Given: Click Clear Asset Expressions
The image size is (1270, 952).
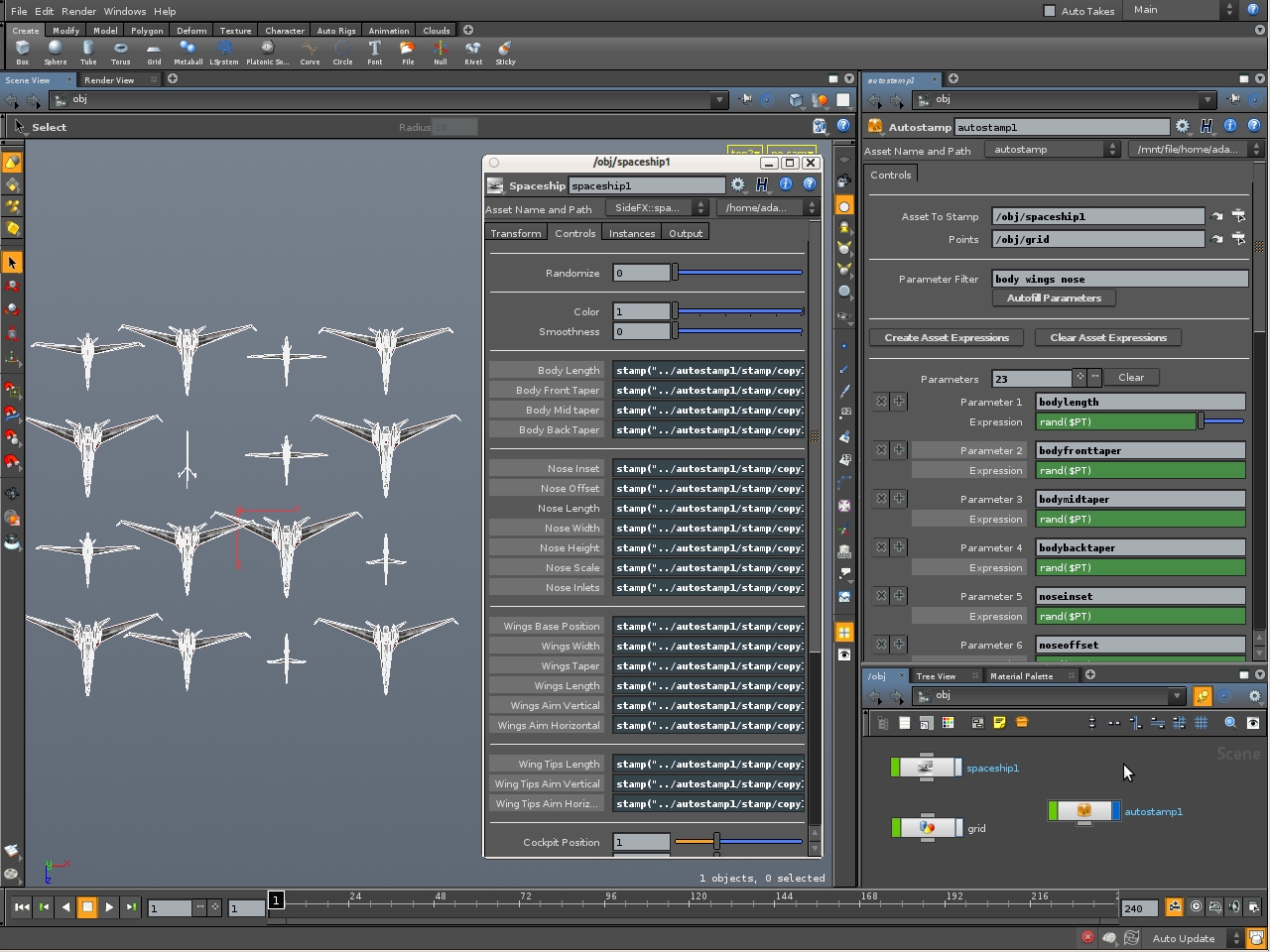Looking at the screenshot, I should pyautogui.click(x=1108, y=337).
